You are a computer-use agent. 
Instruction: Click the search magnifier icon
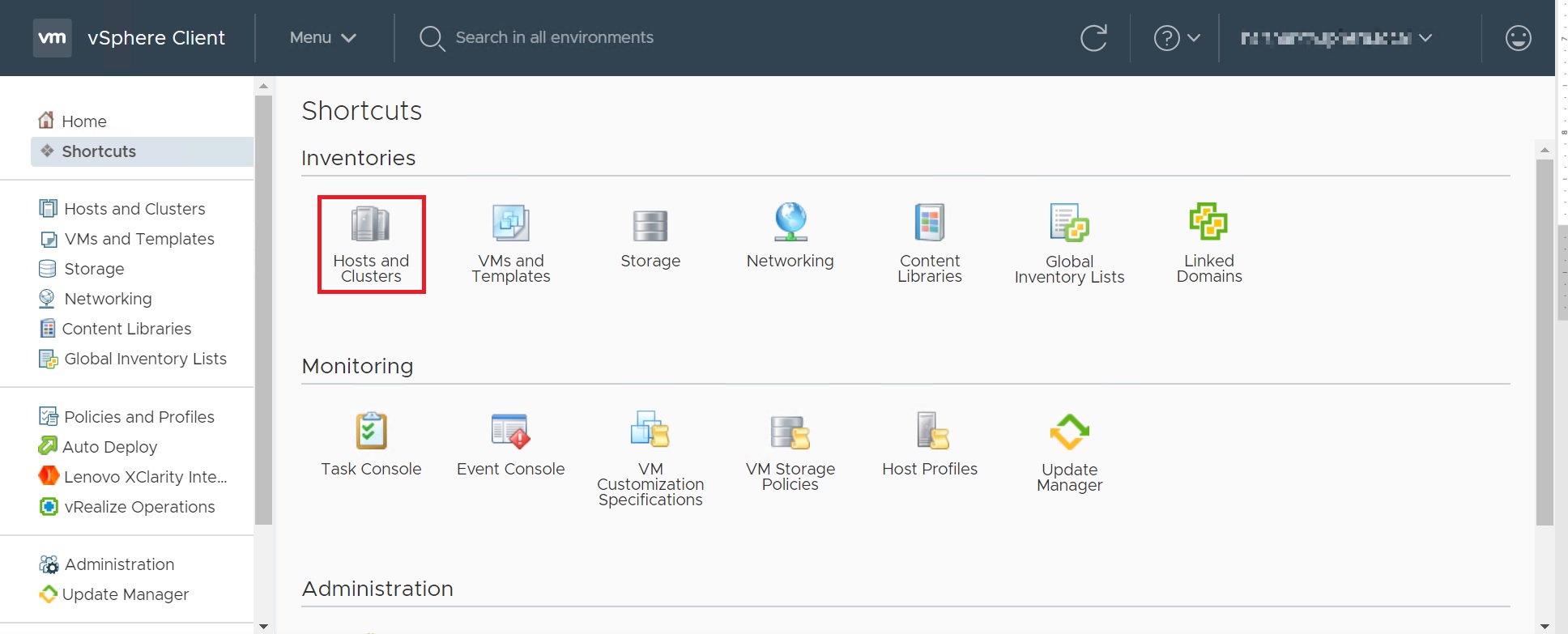click(x=432, y=38)
